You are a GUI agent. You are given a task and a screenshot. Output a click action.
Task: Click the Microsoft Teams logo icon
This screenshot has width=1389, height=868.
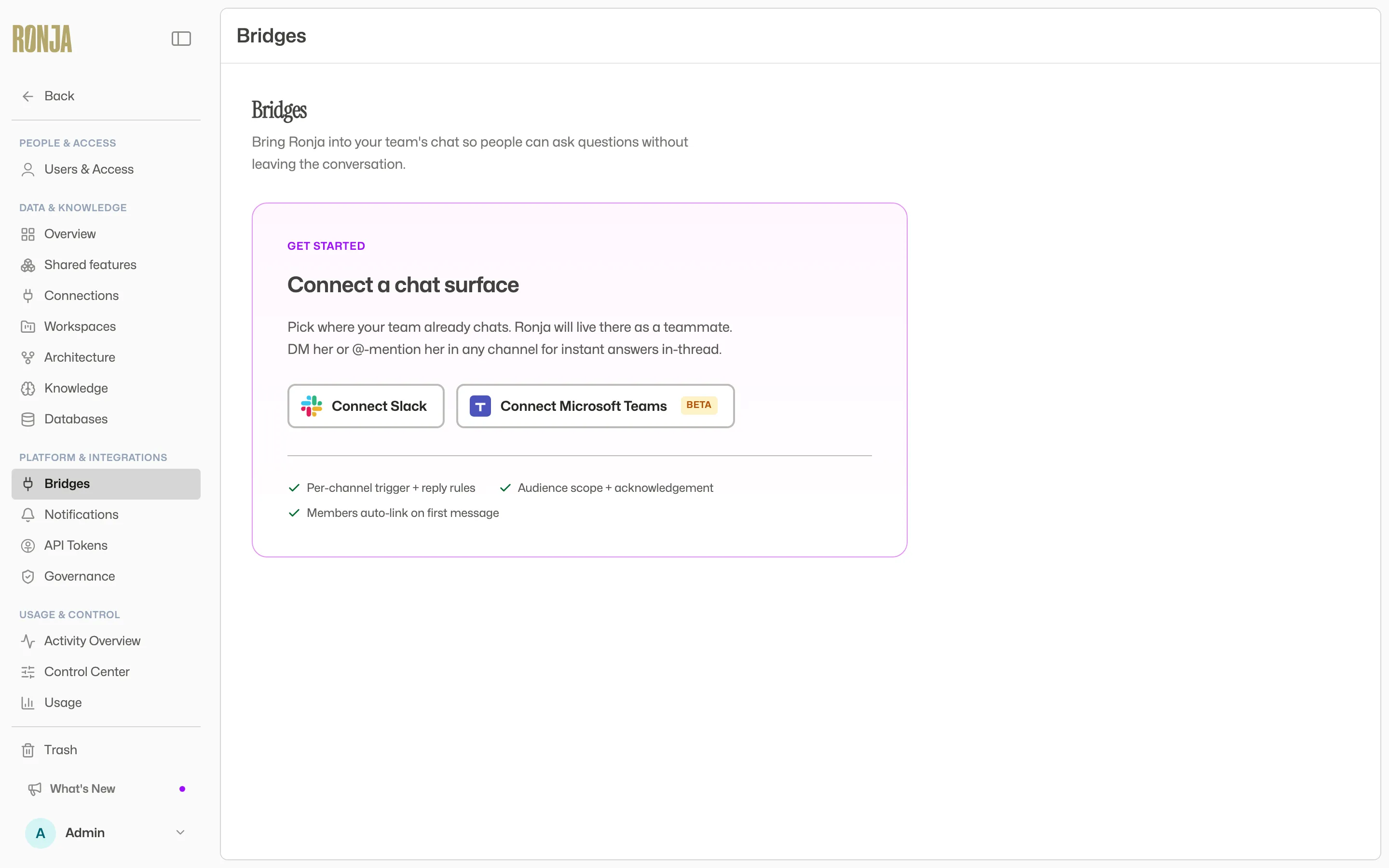coord(480,406)
